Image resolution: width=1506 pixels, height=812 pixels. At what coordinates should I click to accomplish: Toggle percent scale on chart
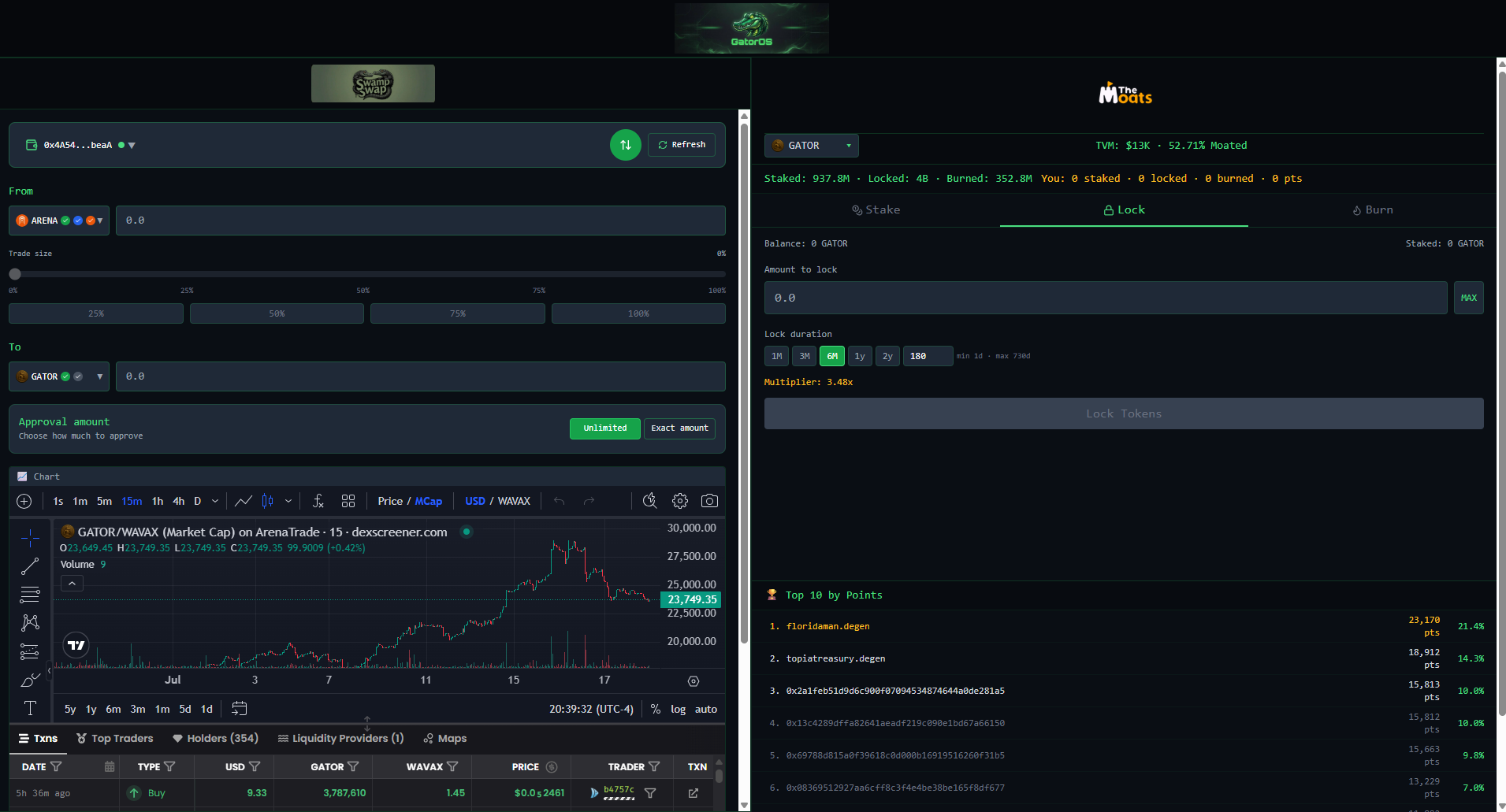click(x=656, y=709)
